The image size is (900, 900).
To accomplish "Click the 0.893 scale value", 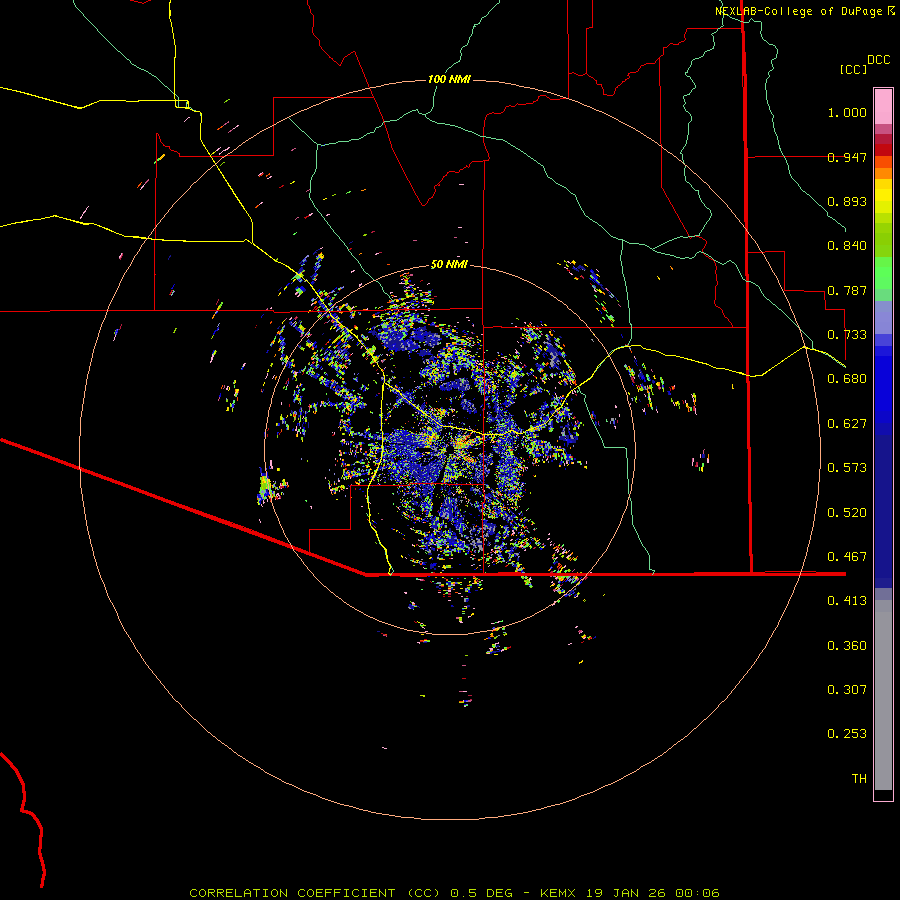I will coord(847,201).
